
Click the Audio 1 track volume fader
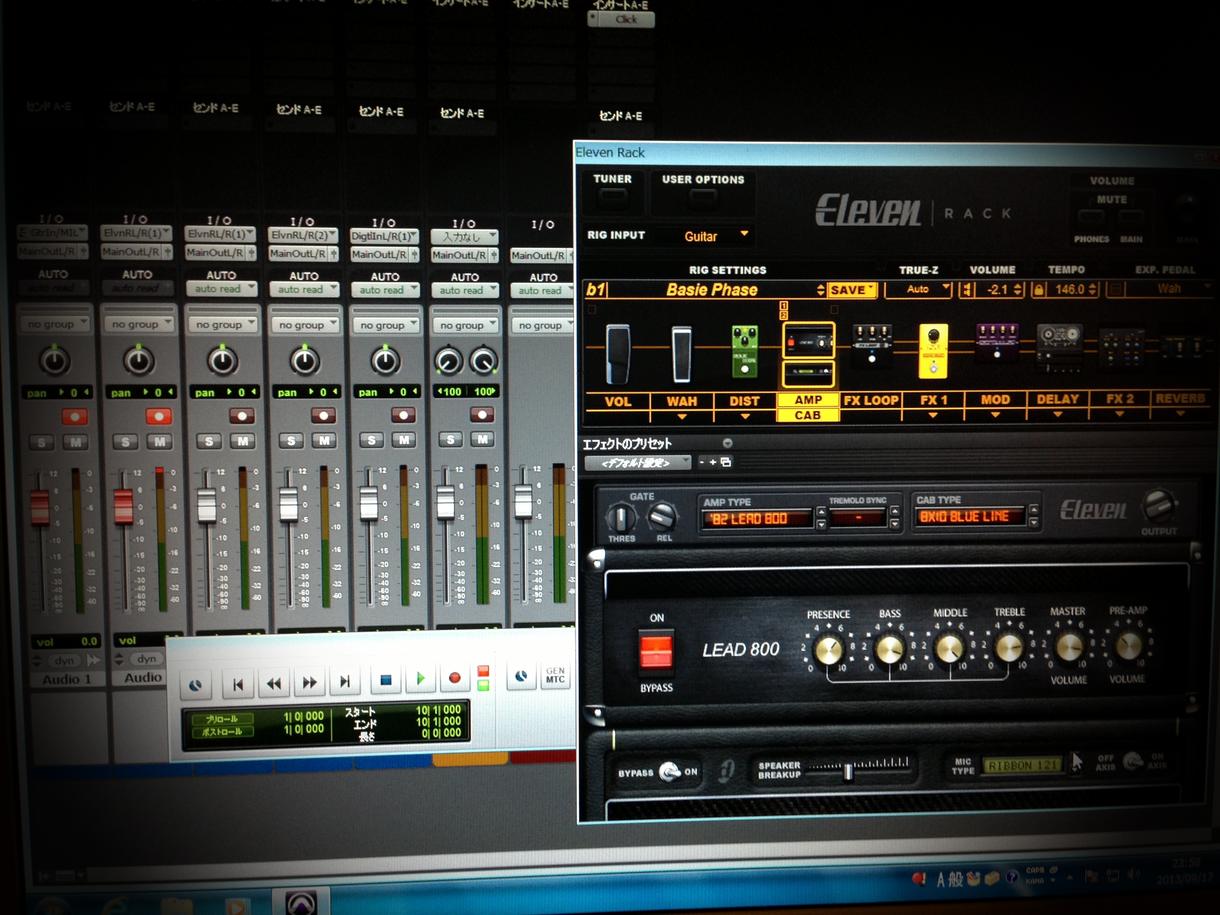(x=39, y=508)
